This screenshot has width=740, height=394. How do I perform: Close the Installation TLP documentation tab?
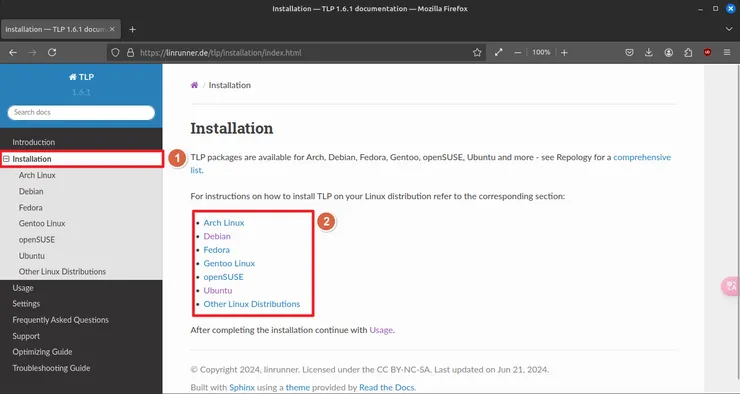coord(112,29)
